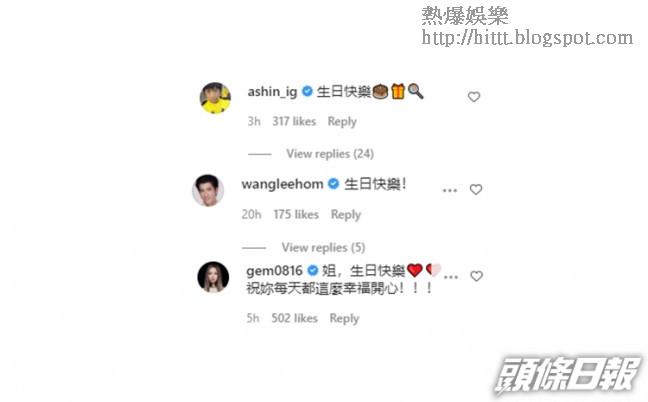Open more options on gem0816's comment
This screenshot has width=648, height=402.
click(450, 277)
